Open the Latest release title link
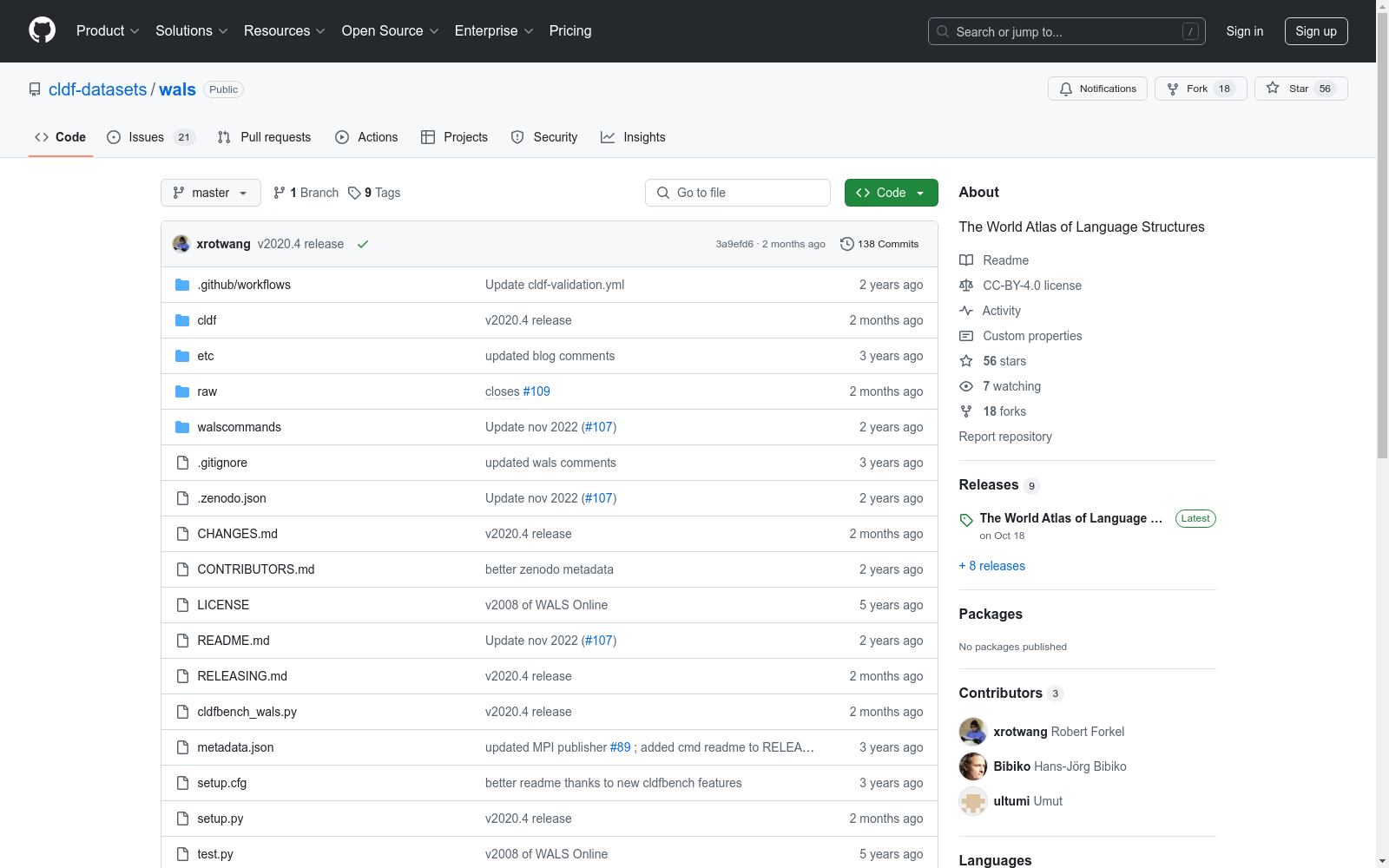 tap(1071, 518)
